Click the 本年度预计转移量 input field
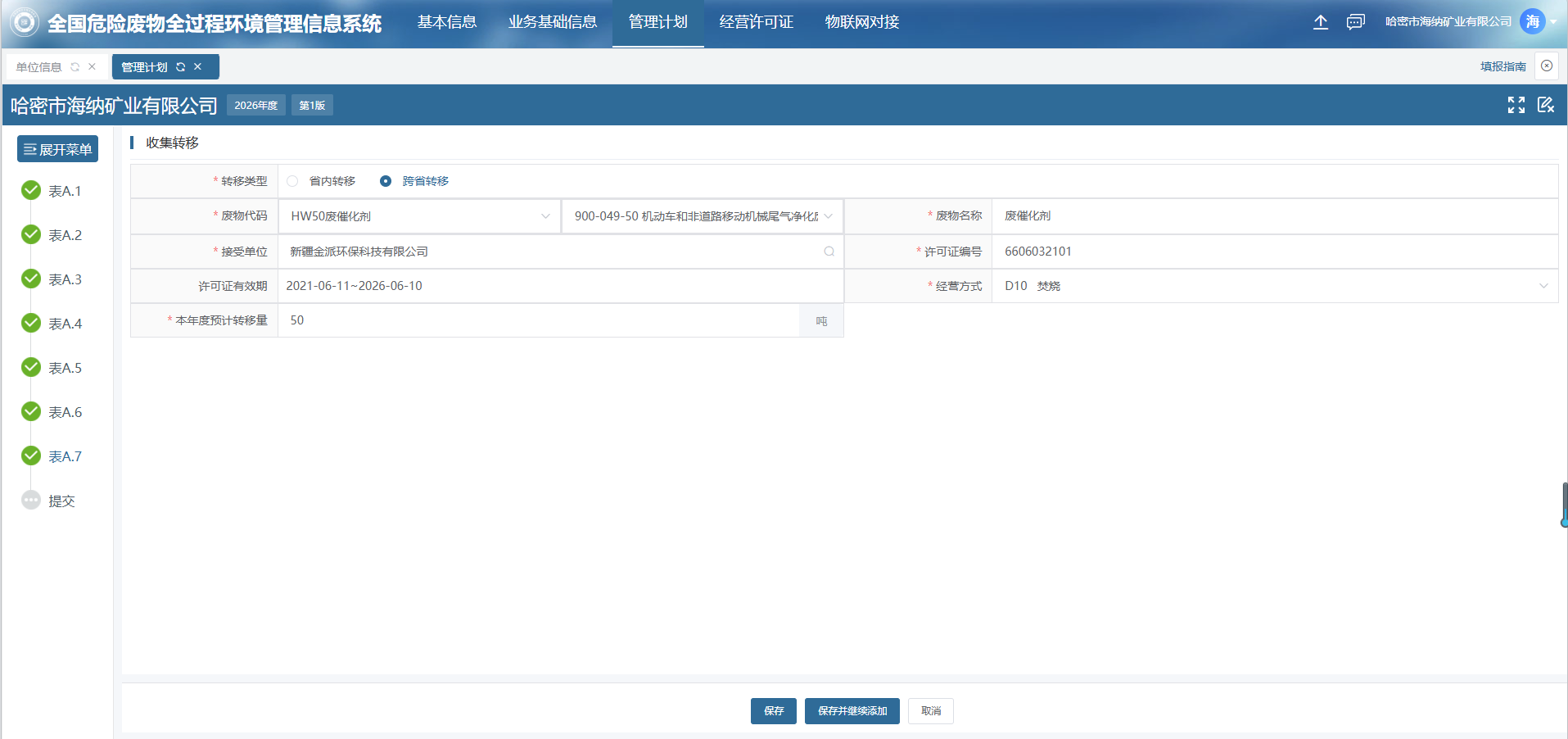The image size is (1568, 739). [538, 320]
